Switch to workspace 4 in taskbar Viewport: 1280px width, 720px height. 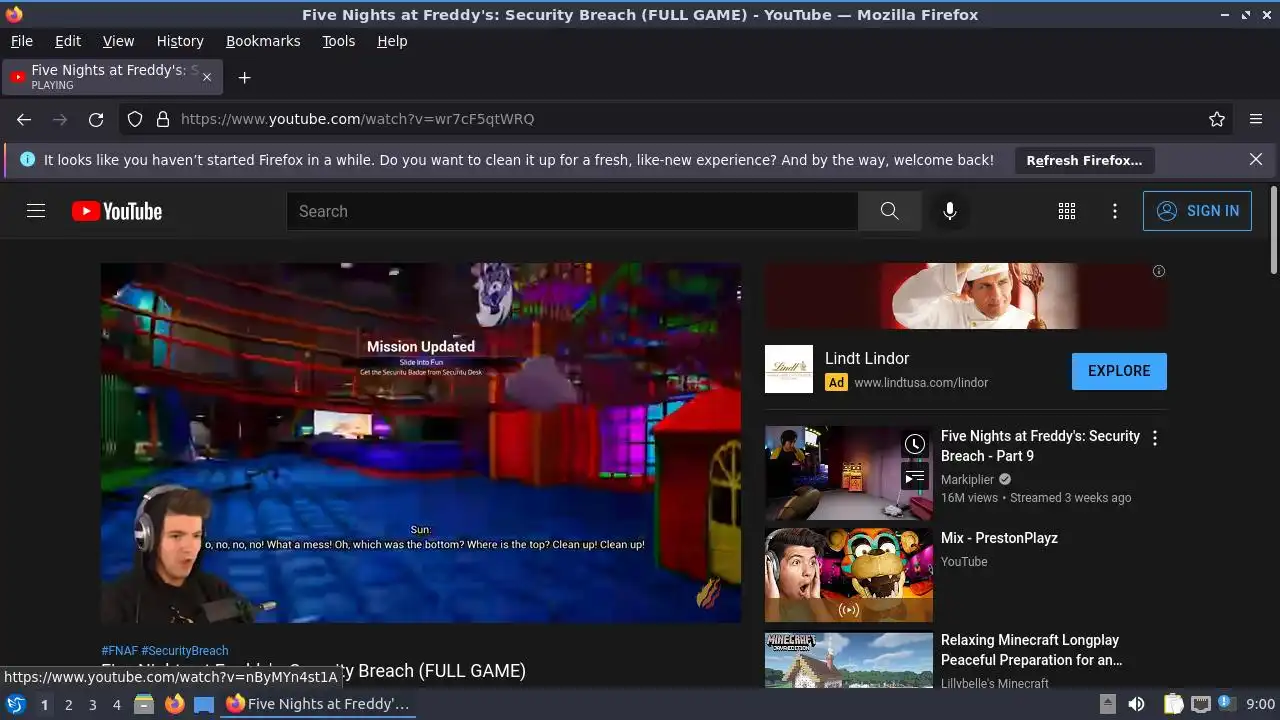[116, 705]
